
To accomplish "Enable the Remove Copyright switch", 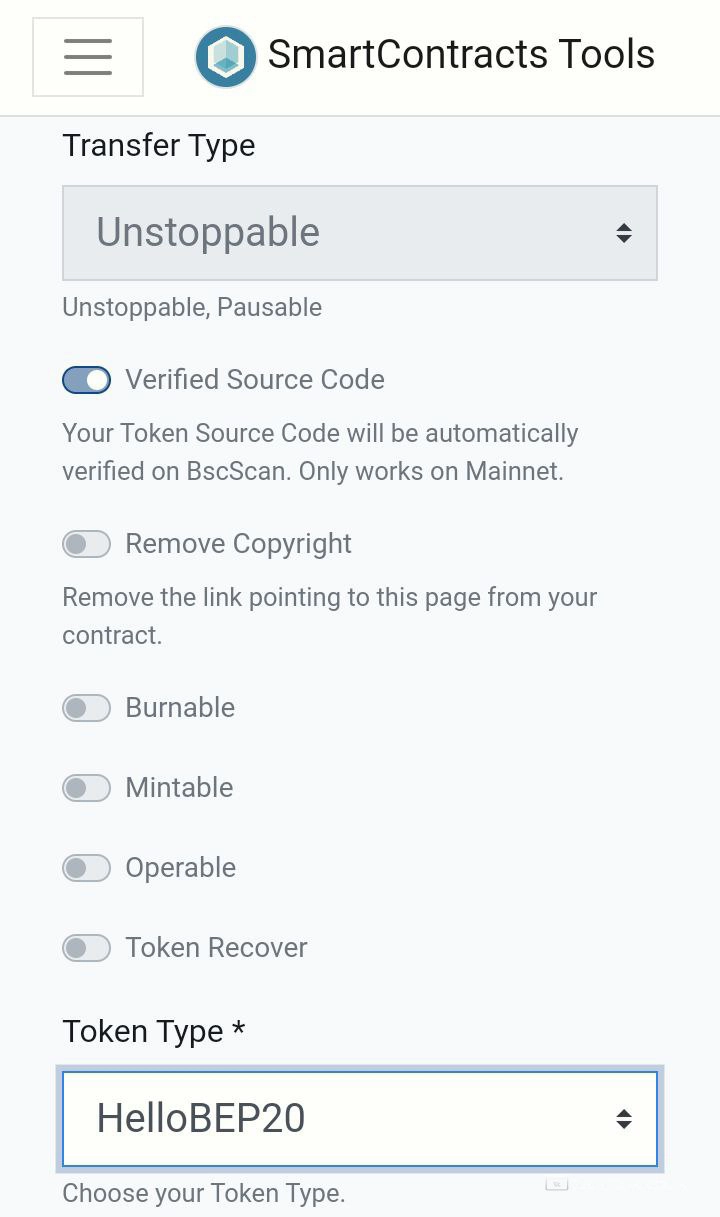I will coord(87,544).
